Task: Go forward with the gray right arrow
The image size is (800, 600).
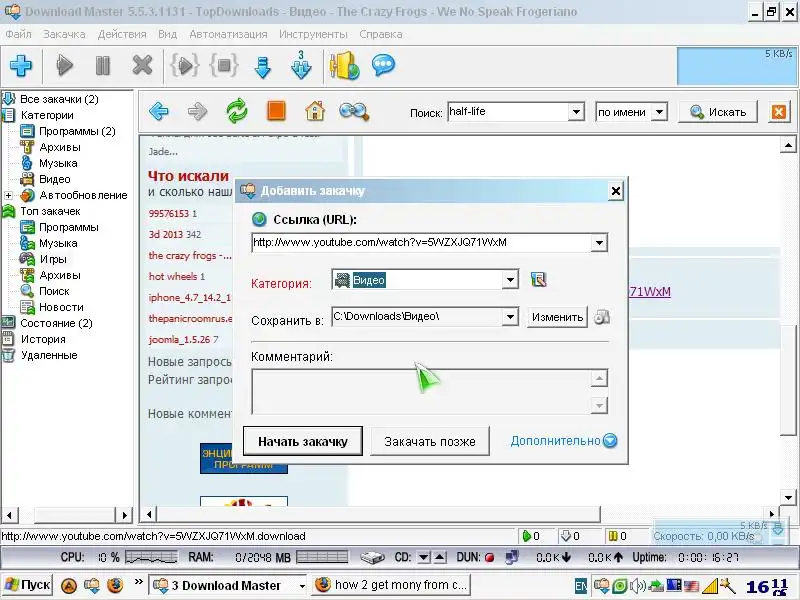Action: tap(197, 111)
